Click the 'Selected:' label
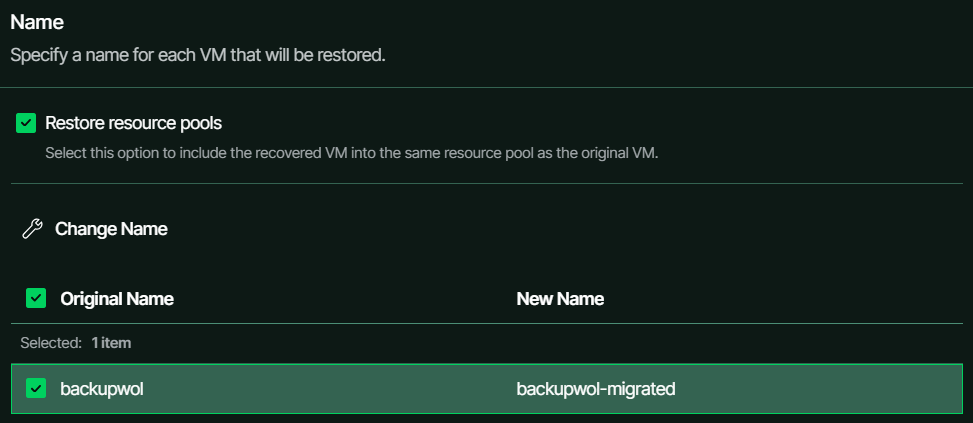The image size is (973, 423). 51,342
